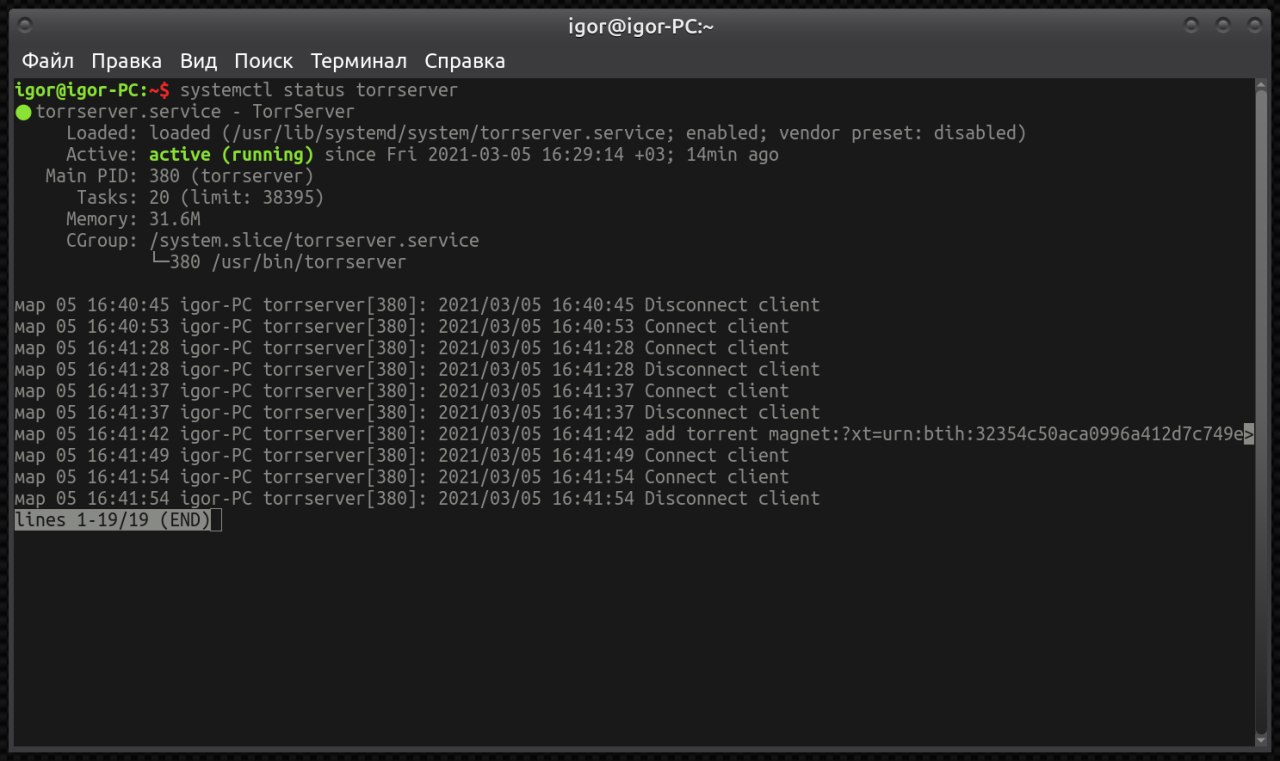Screen dimensions: 1280x761
Task: Click the path '/usr/lib/systemd/system/torrserver.service'
Action: [x=447, y=133]
